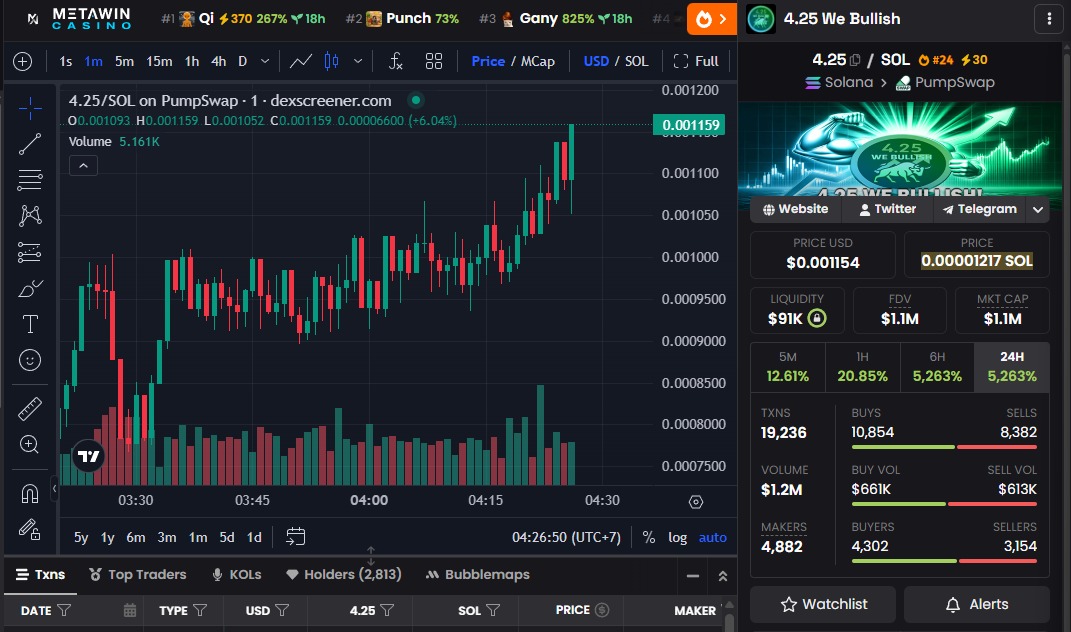Switch to the Txns tab
This screenshot has width=1071, height=632.
[x=40, y=575]
